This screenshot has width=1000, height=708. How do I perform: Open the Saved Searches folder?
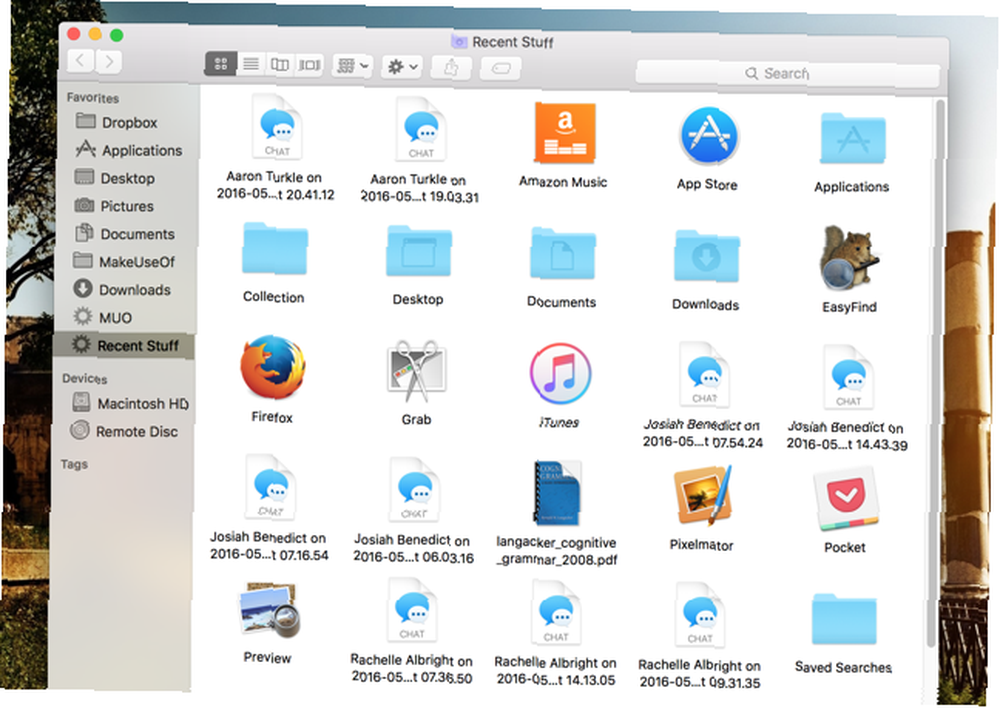click(844, 619)
